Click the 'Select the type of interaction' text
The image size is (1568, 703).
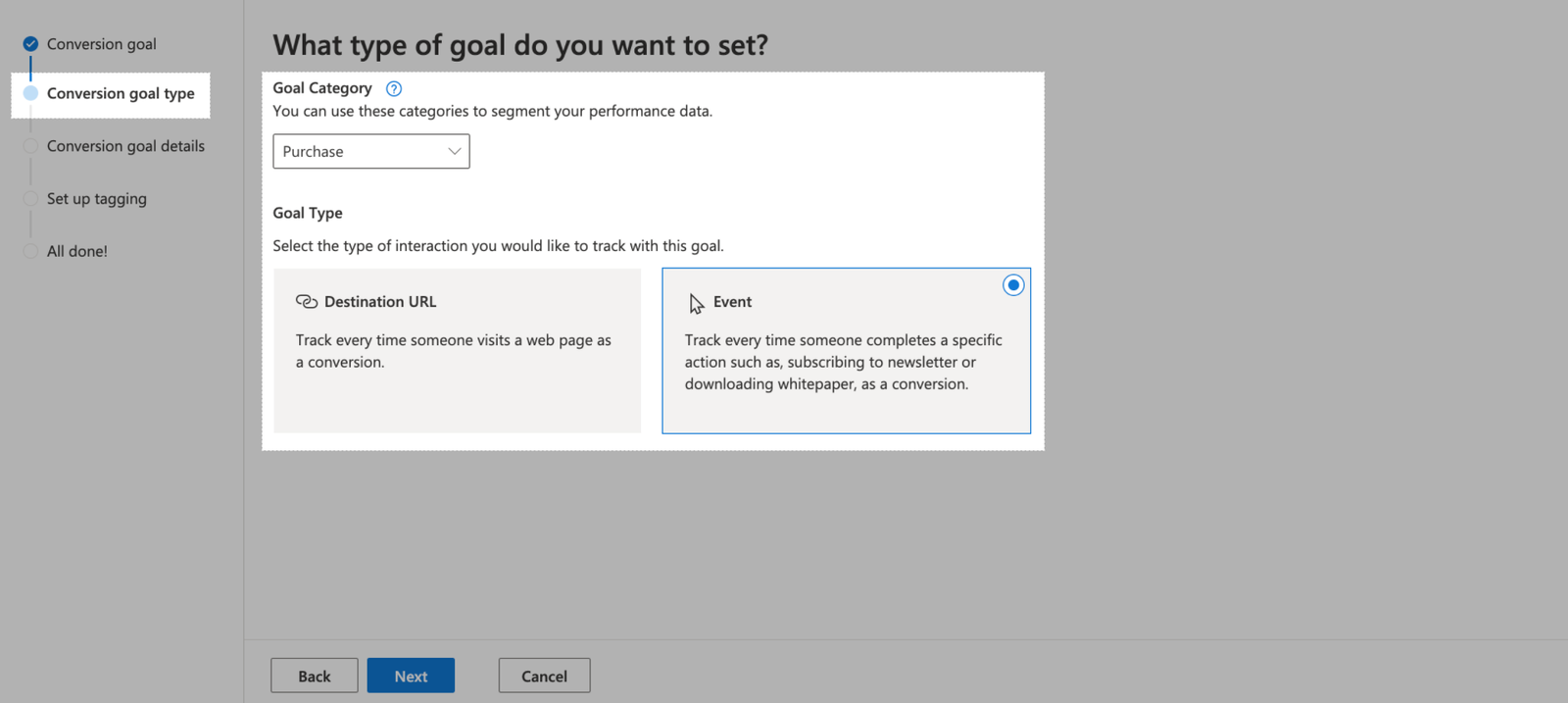tap(498, 246)
